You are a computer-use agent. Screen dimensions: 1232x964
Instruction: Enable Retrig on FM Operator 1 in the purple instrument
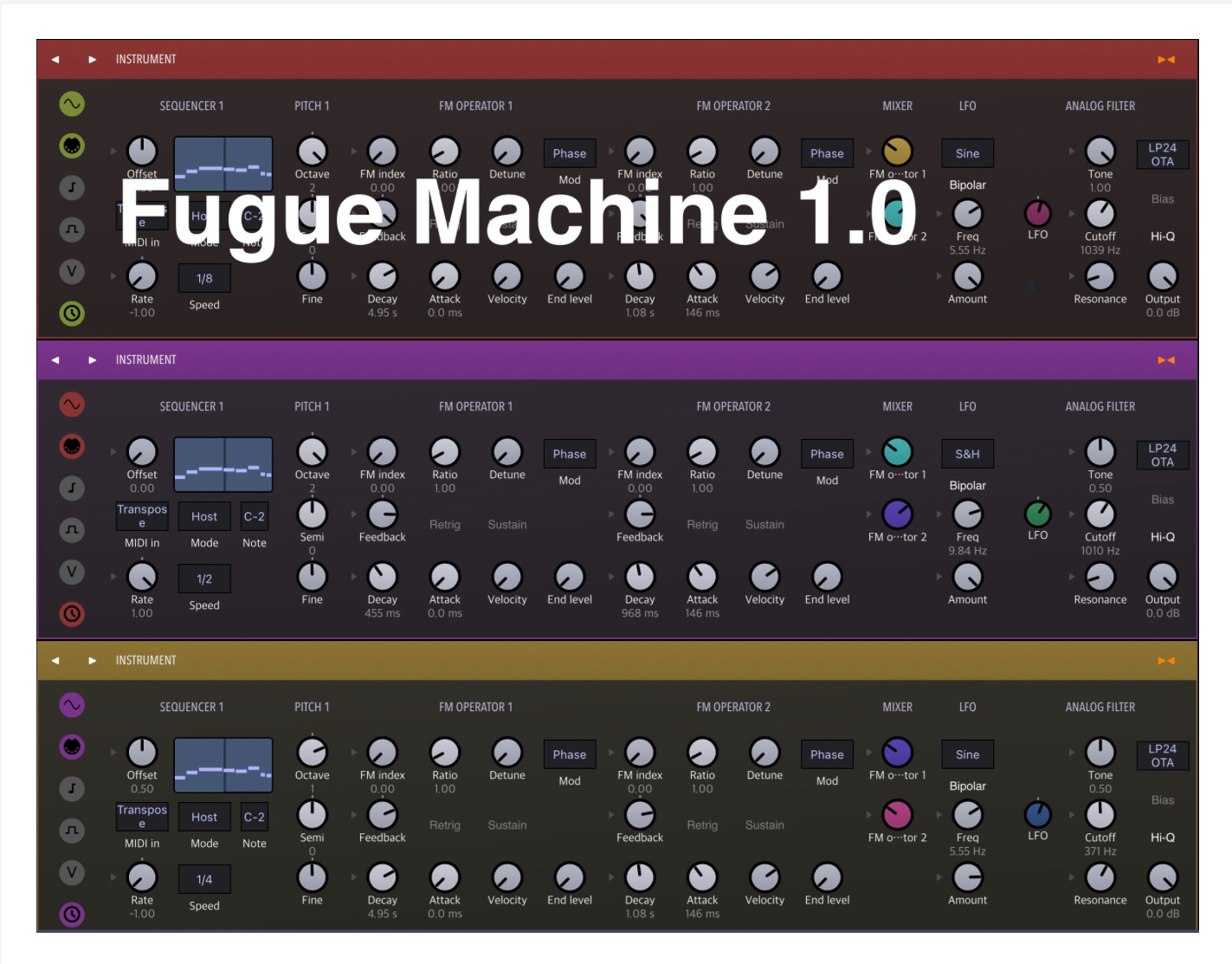pos(445,525)
